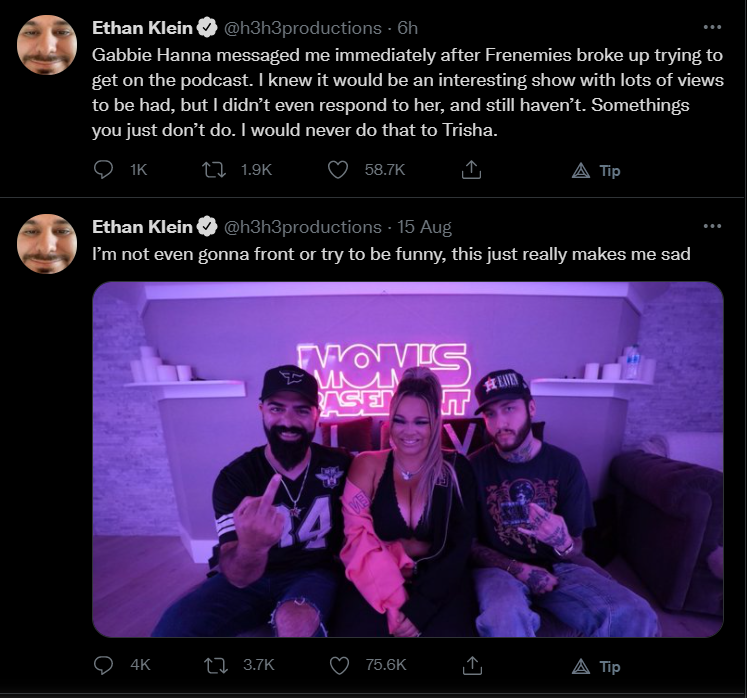Open Tip on the first tweet
The image size is (747, 698).
[596, 171]
